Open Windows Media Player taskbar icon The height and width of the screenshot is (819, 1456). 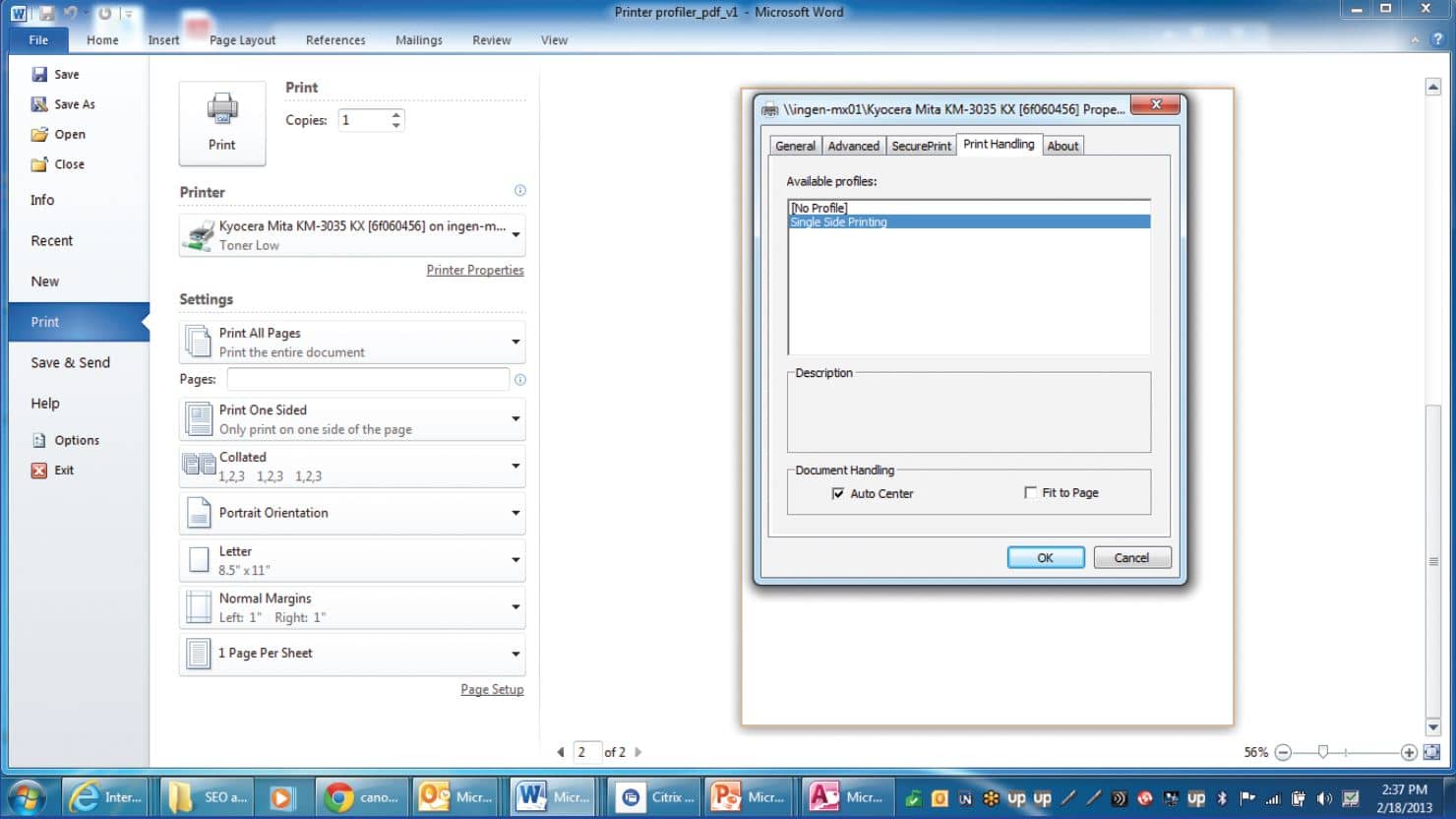pos(282,797)
